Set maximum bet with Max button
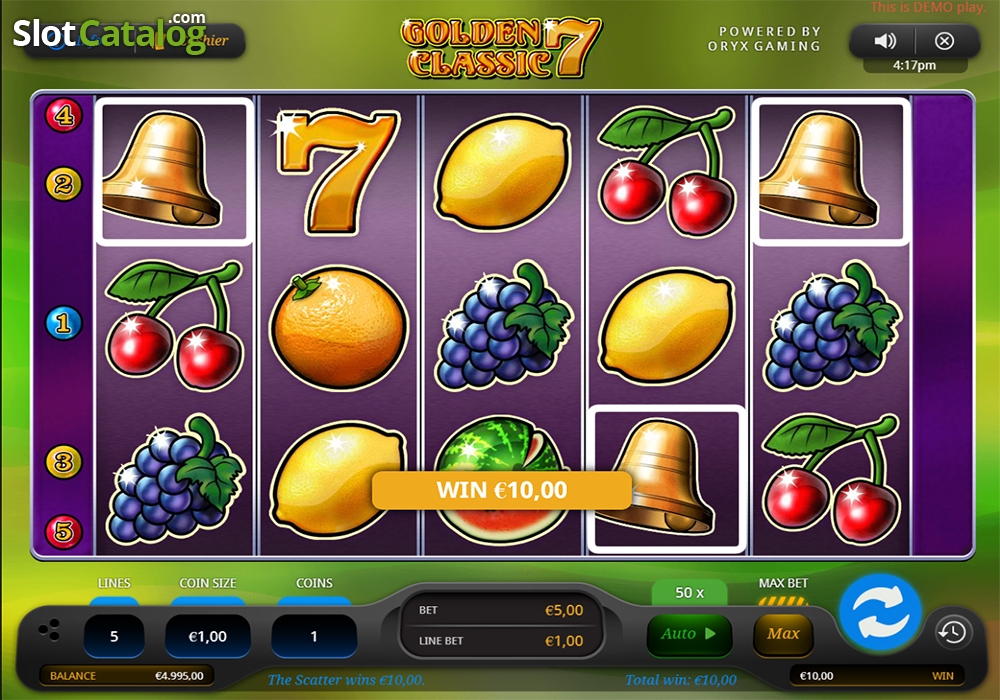Screen dimensions: 1000x700 [x=783, y=634]
